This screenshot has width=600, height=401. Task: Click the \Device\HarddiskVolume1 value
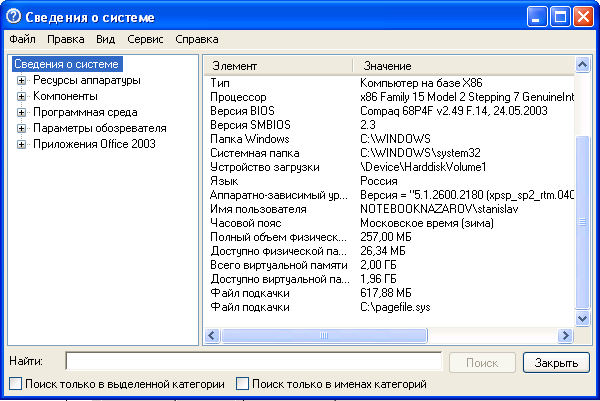point(423,167)
